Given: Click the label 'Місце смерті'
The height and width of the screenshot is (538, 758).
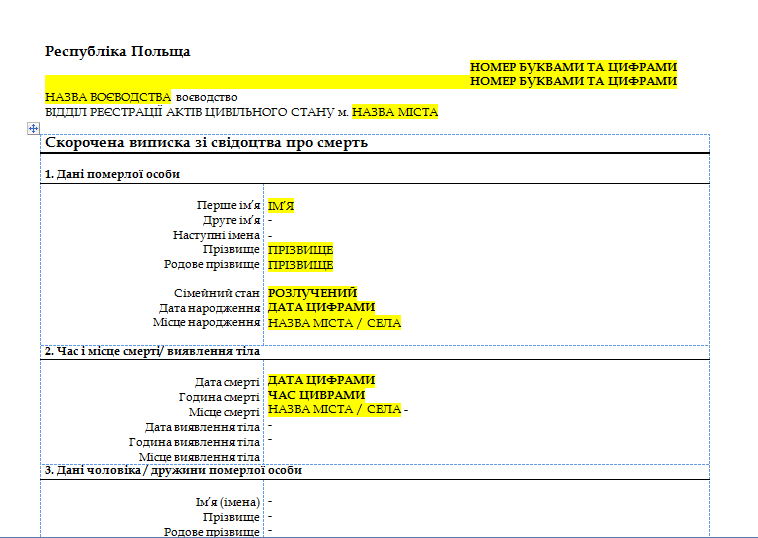Looking at the screenshot, I should [x=224, y=412].
